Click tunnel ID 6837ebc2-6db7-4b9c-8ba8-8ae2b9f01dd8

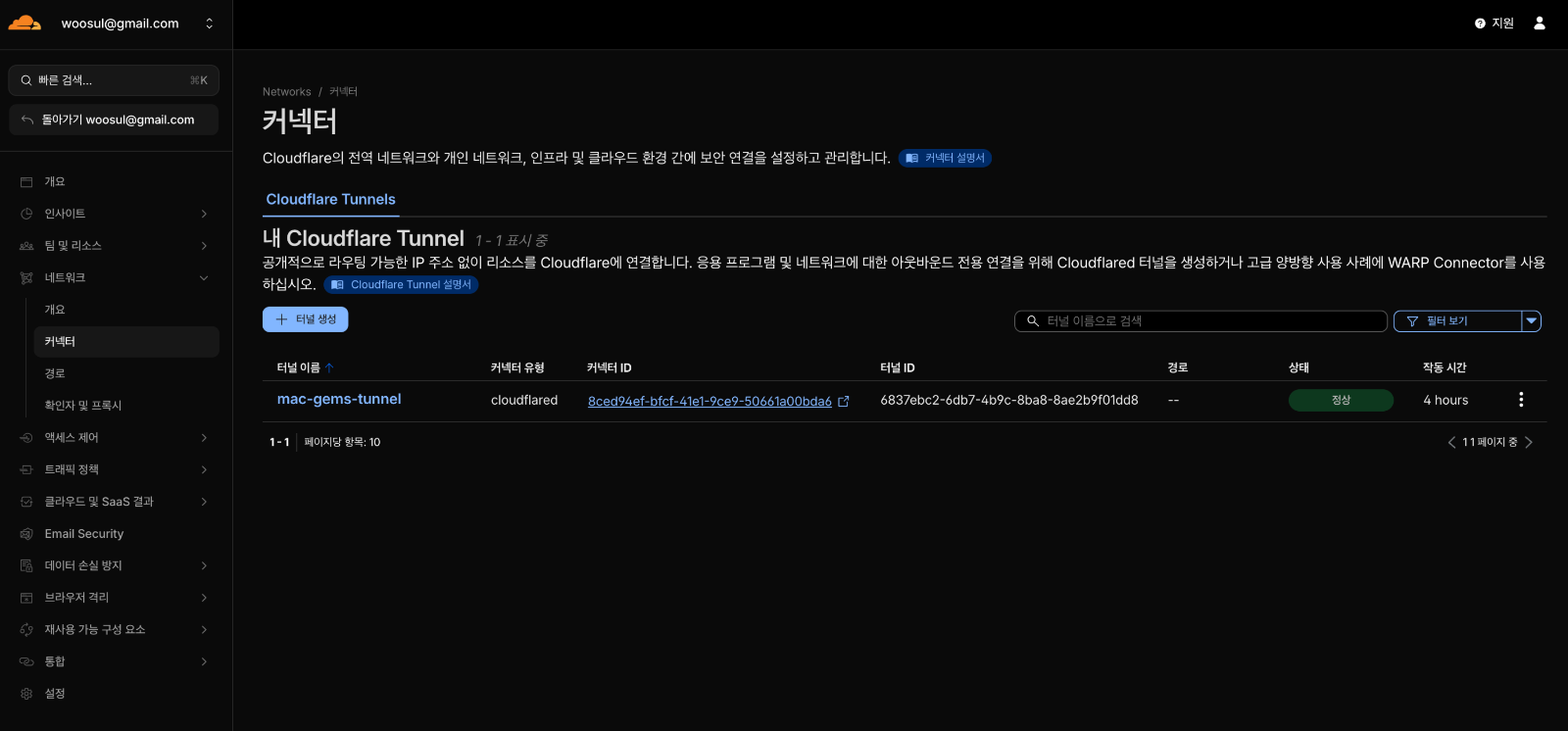tap(1009, 400)
